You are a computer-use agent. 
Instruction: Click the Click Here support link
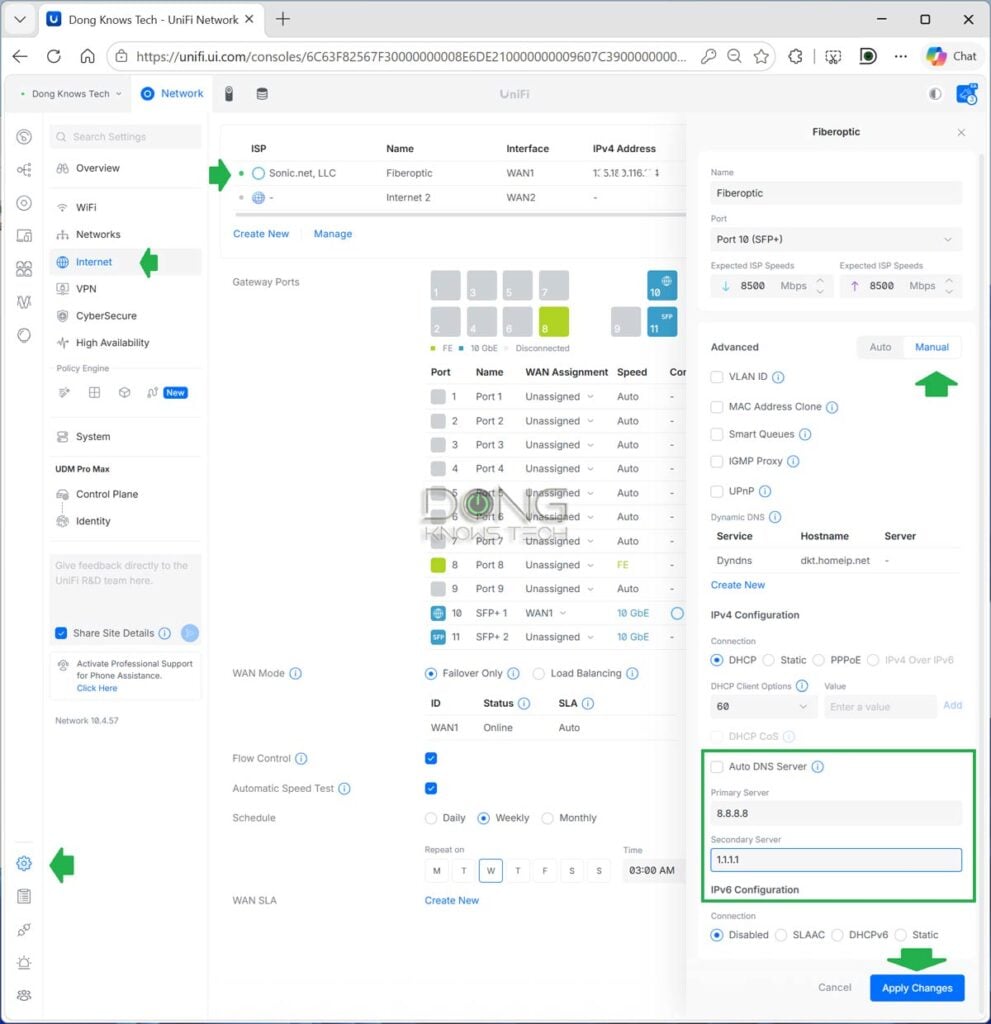tap(97, 688)
